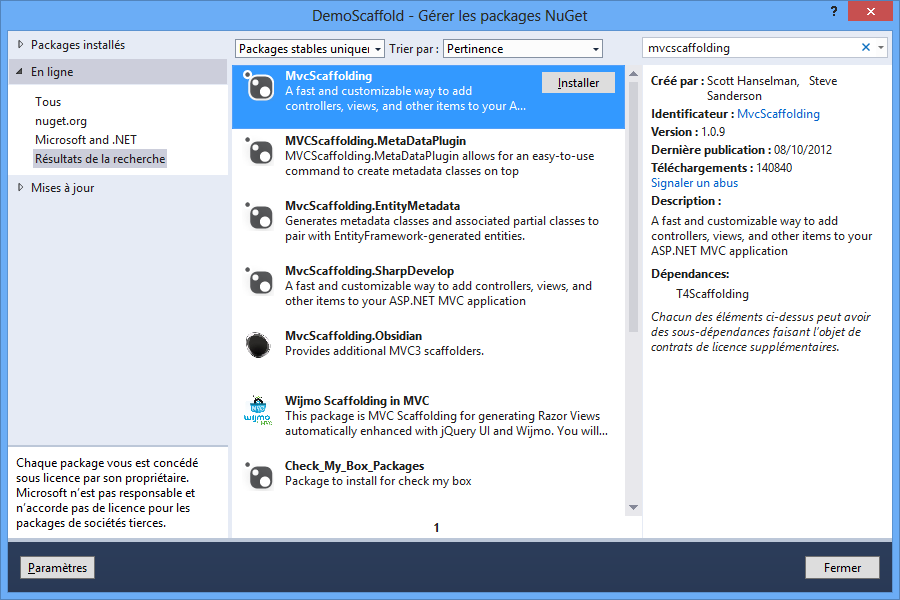Click the package list scrollbar thumb

click(633, 207)
